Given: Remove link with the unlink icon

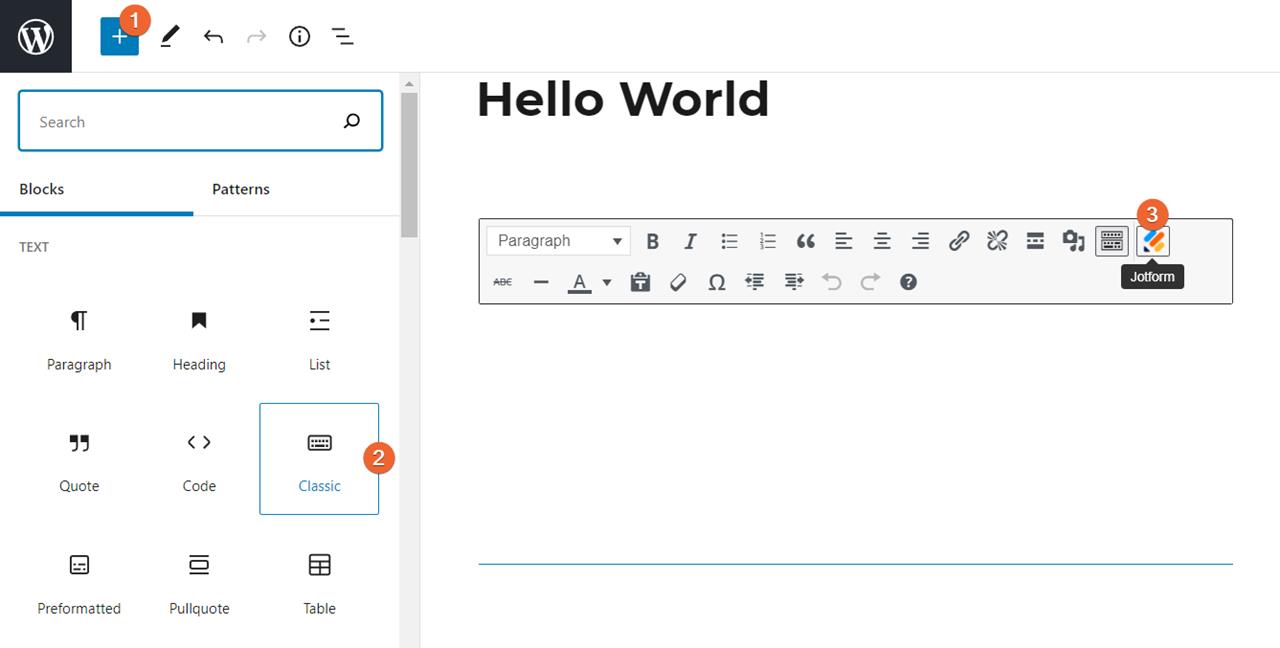Looking at the screenshot, I should [x=997, y=241].
